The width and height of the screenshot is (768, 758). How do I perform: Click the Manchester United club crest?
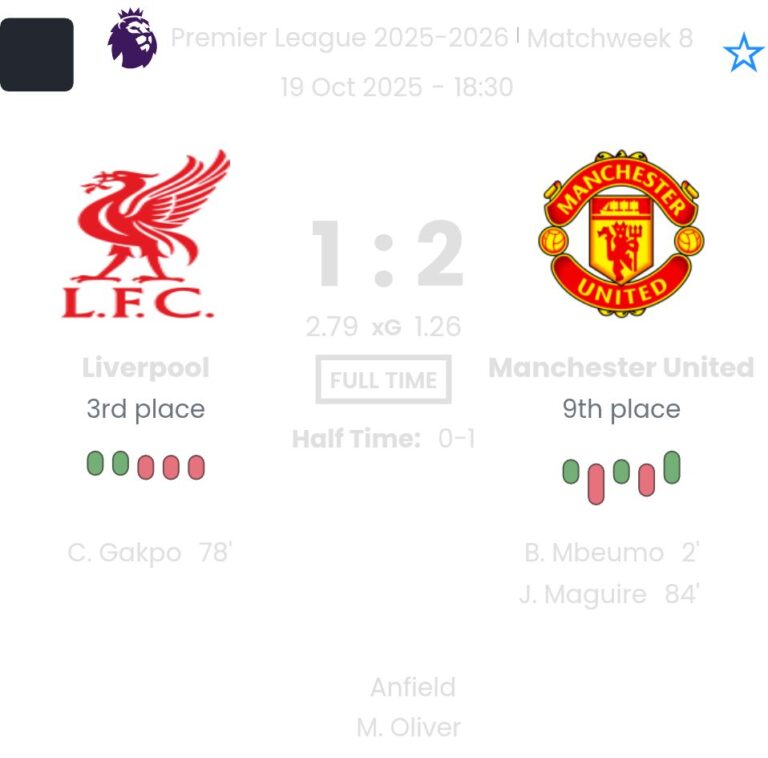point(621,233)
